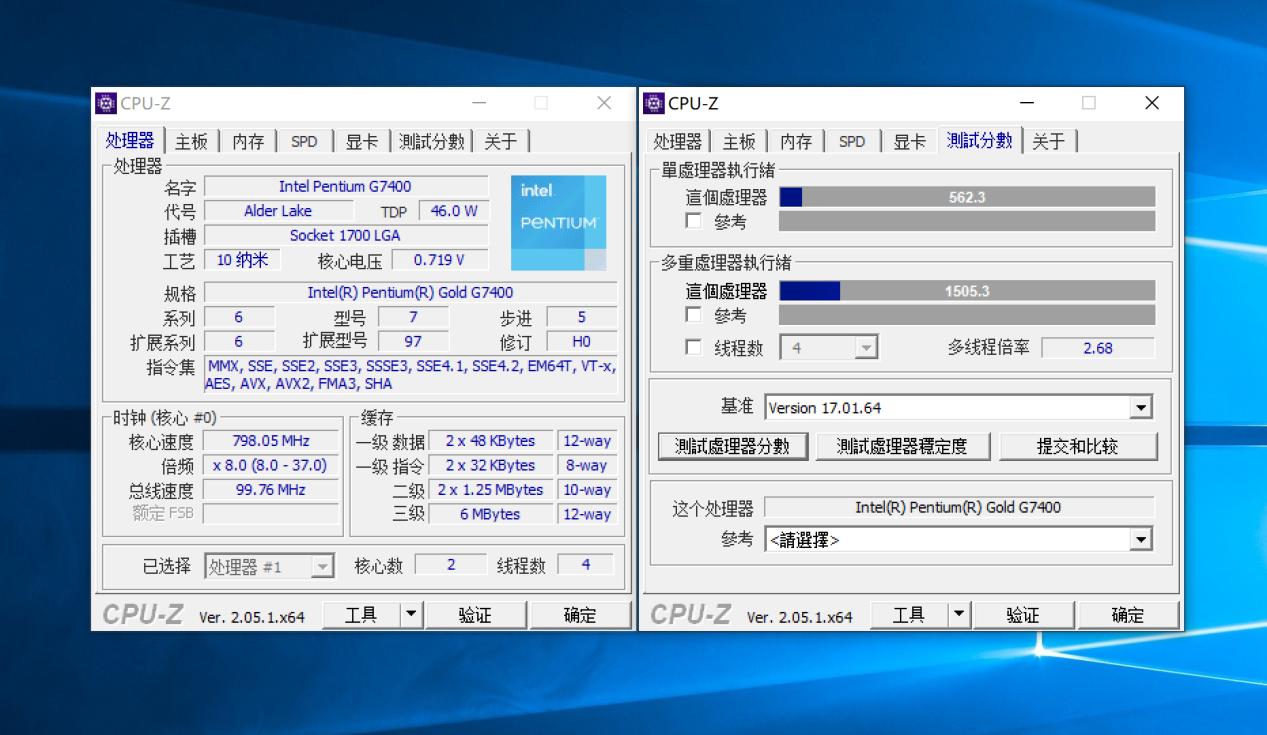Check the 参考 checkbox in multi-thread section
This screenshot has width=1267, height=735.
pyautogui.click(x=694, y=315)
